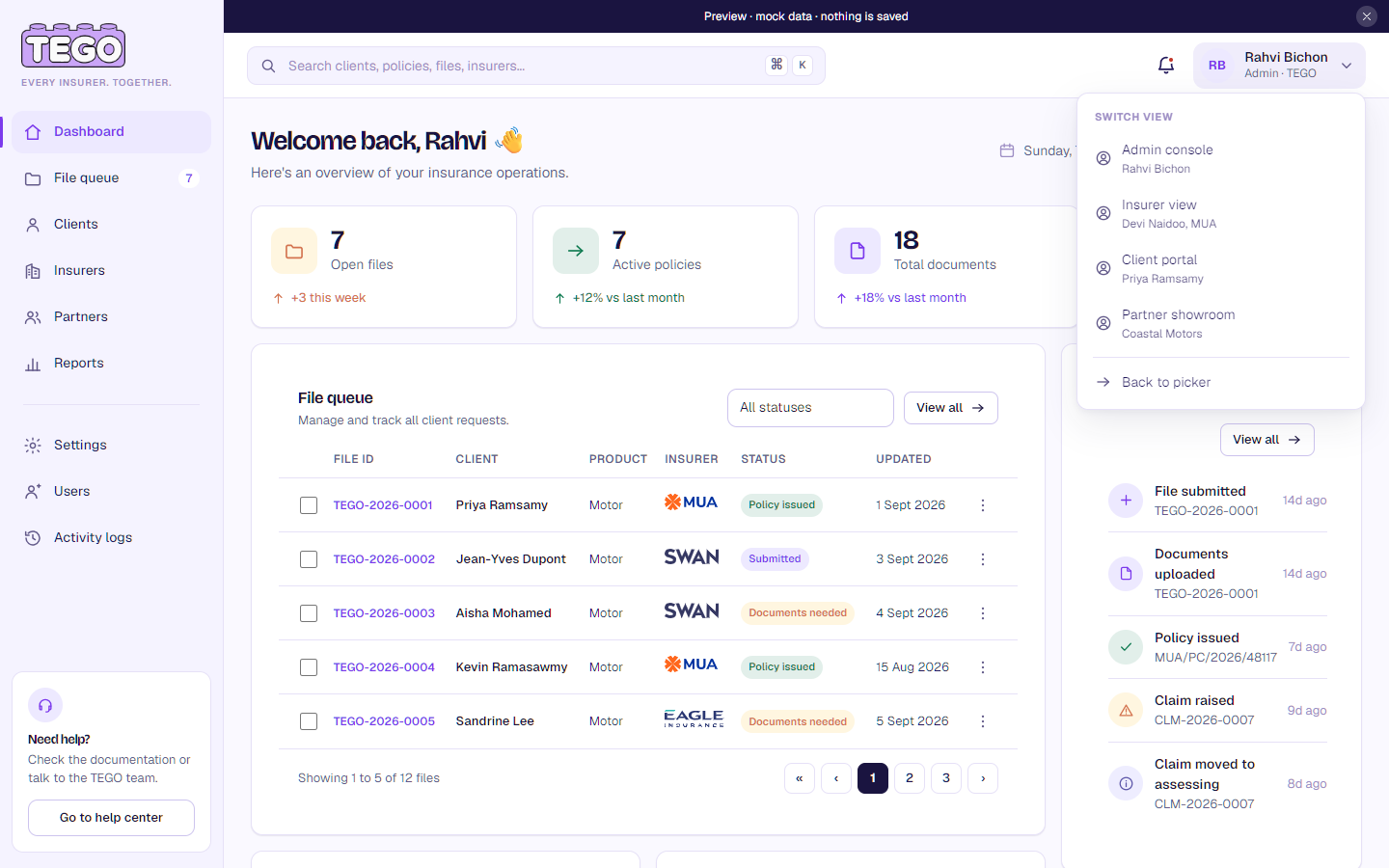Switch to Partner showroom view

[1221, 323]
